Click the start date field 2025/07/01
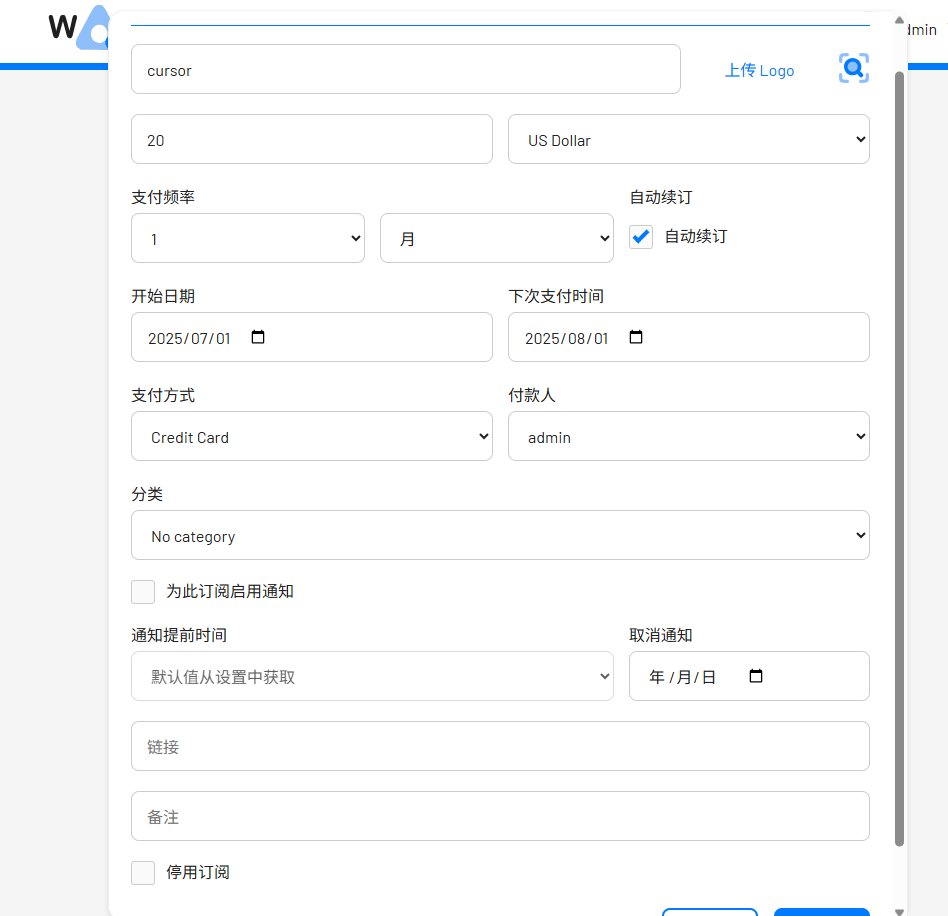948x916 pixels. click(312, 337)
